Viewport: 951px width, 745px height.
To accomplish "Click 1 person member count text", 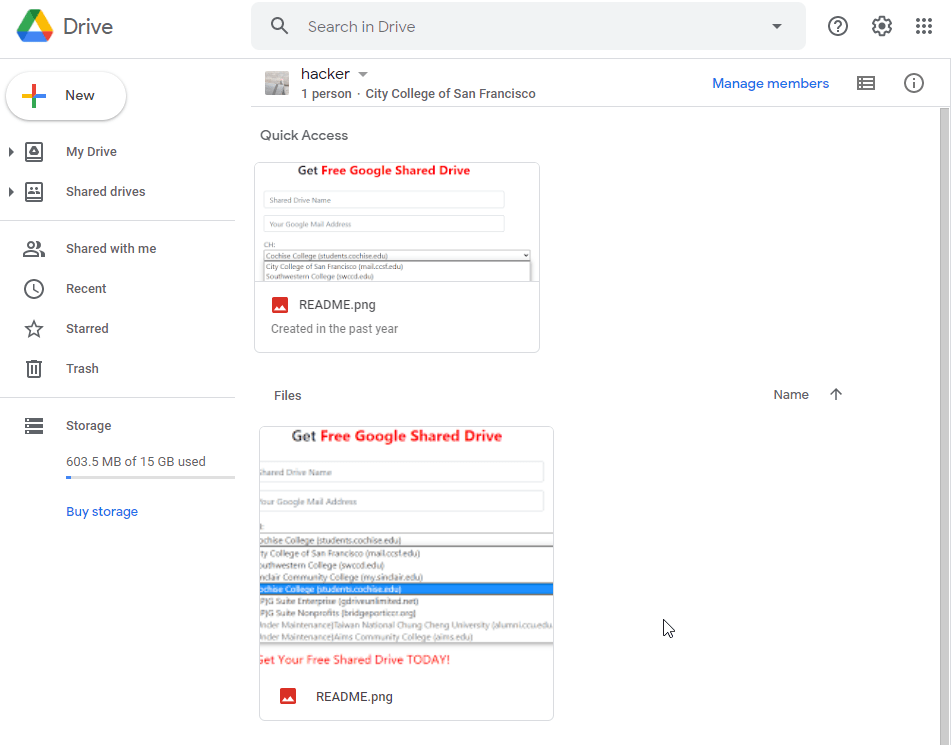I will (326, 93).
